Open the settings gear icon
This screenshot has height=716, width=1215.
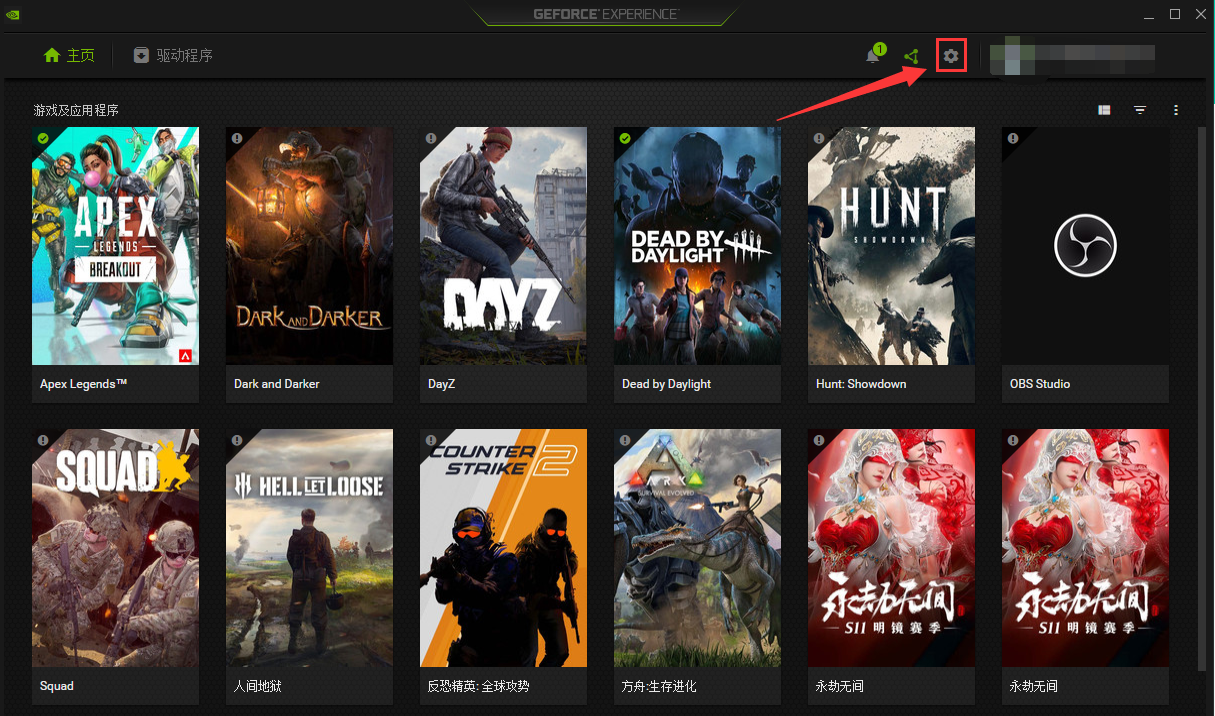coord(951,56)
